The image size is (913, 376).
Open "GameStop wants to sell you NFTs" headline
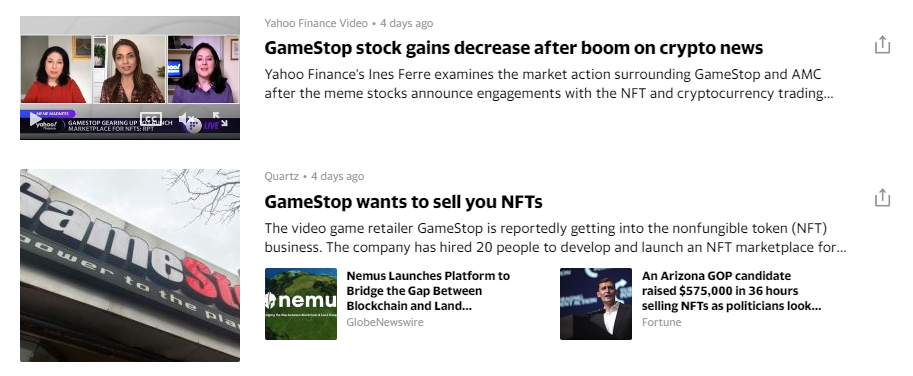click(404, 201)
